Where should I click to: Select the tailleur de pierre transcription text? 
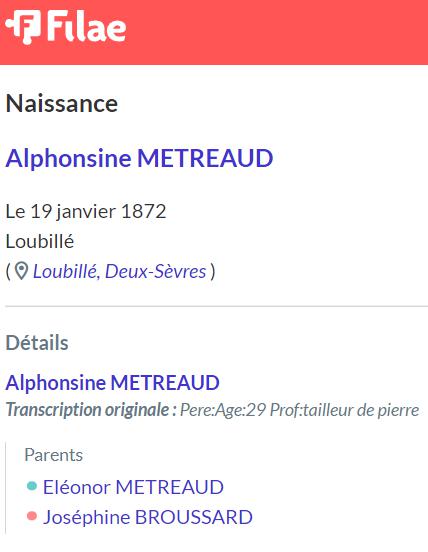(x=361, y=410)
